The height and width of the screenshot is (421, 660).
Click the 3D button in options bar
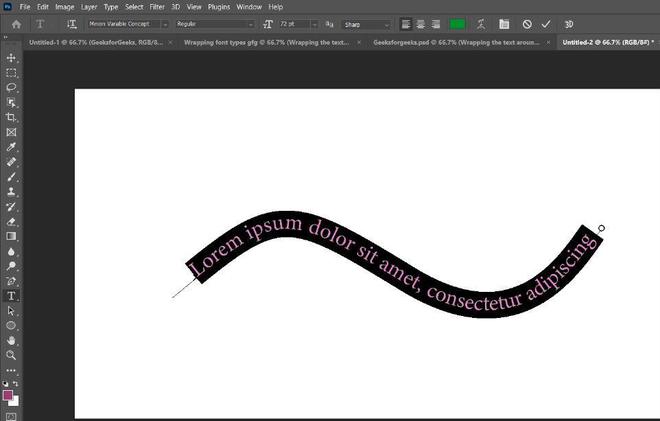click(x=568, y=23)
